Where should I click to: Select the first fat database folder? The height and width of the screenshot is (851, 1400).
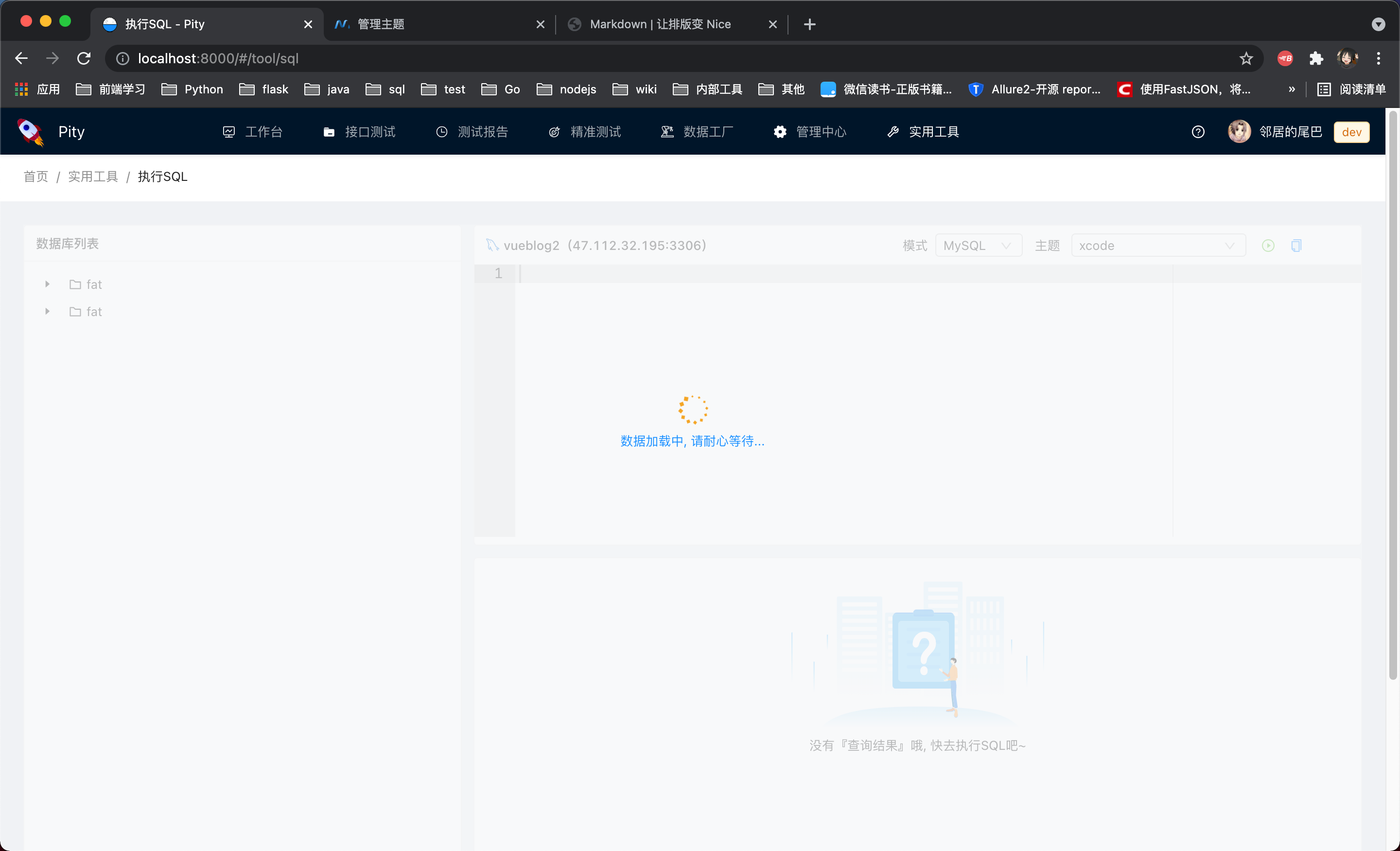click(x=86, y=284)
